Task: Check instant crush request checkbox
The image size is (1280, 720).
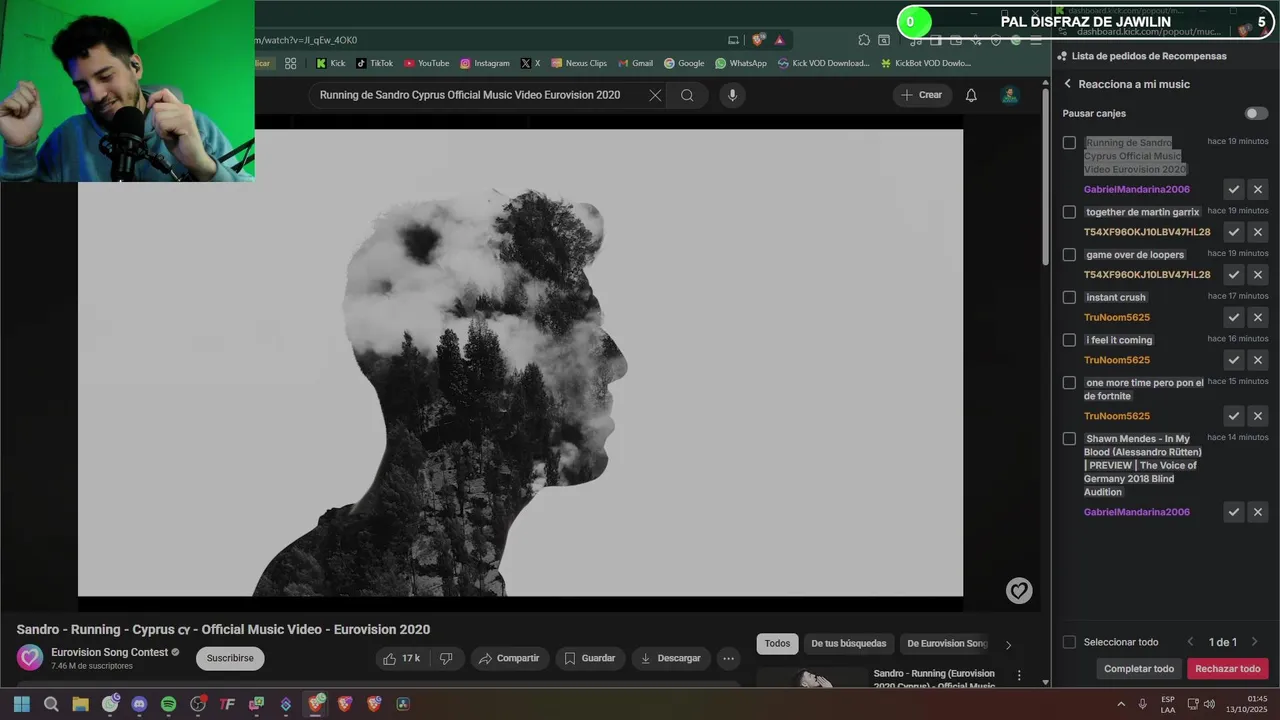Action: pos(1069,297)
